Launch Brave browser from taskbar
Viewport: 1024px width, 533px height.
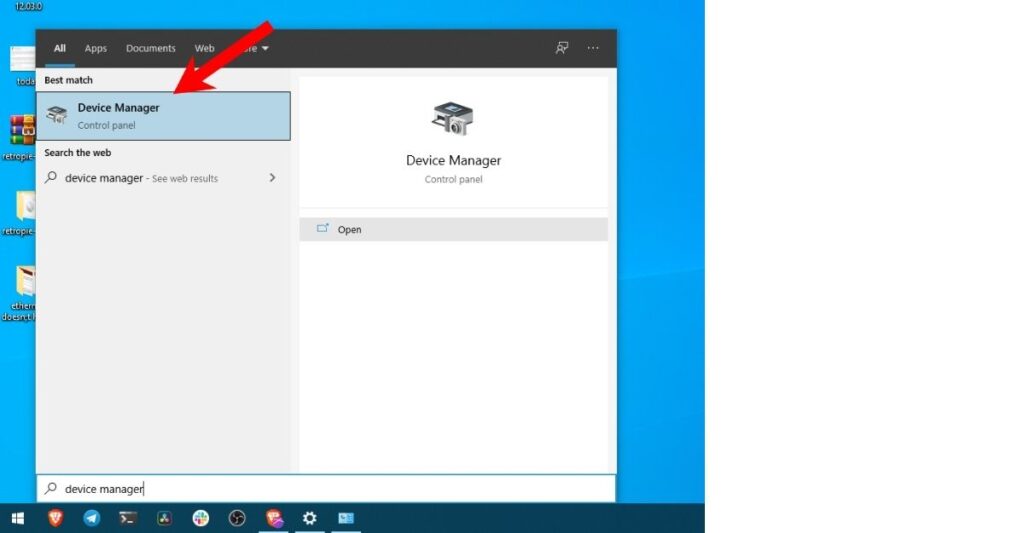[x=56, y=518]
